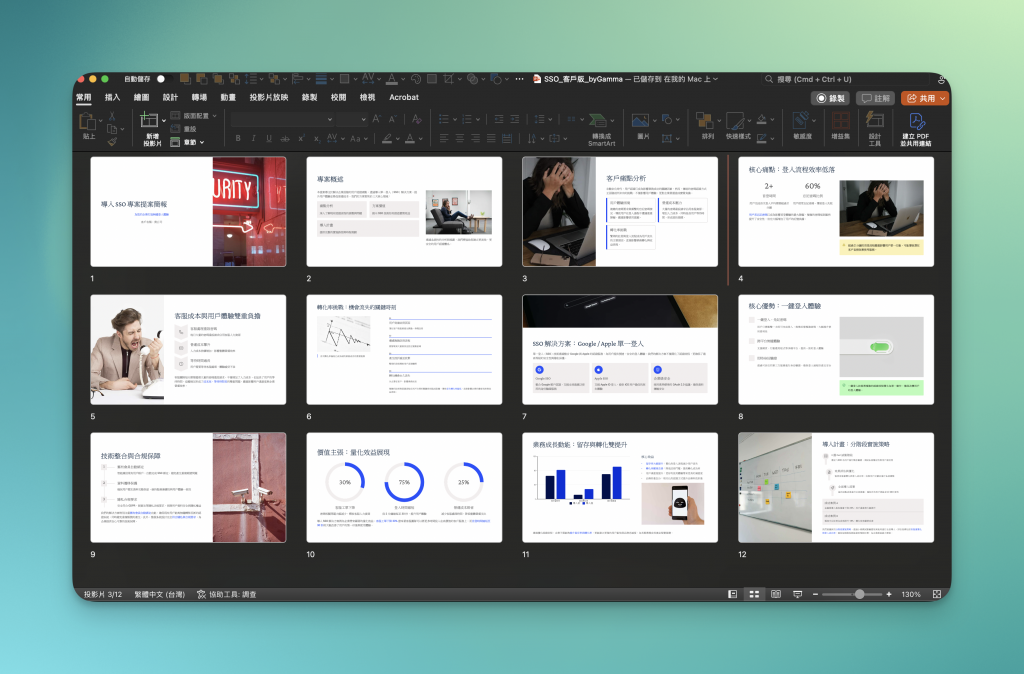This screenshot has width=1024, height=674.
Task: Click the Increase Font Size icon
Action: point(376,119)
